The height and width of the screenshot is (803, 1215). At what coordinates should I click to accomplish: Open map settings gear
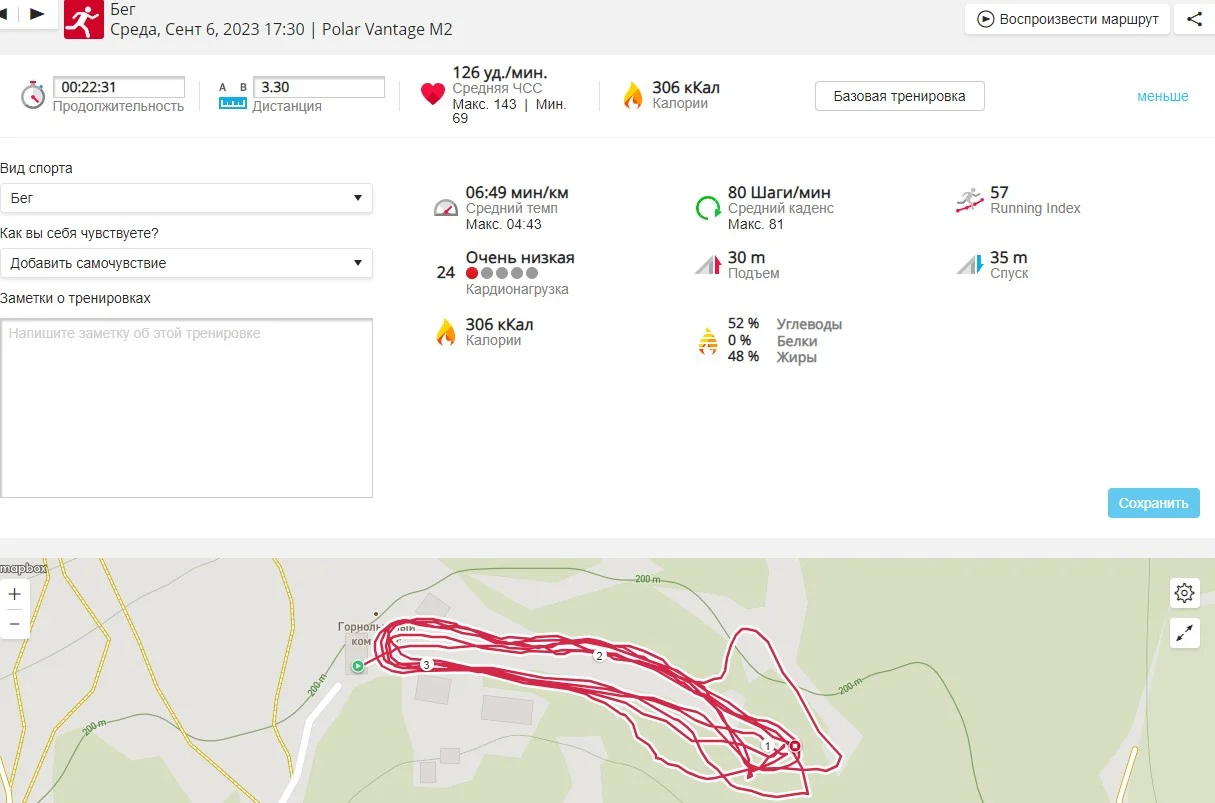[1185, 593]
